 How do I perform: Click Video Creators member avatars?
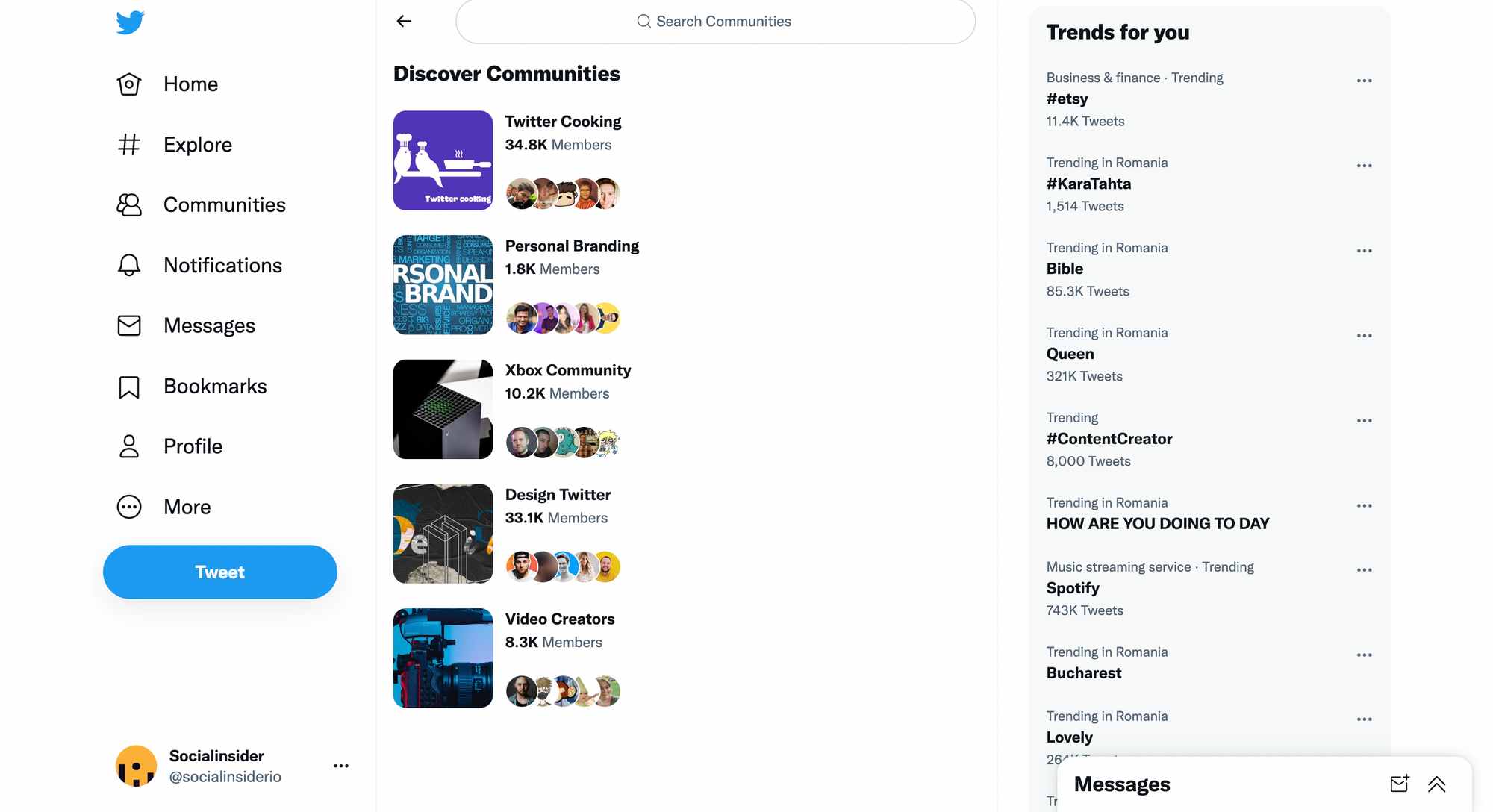pos(563,691)
